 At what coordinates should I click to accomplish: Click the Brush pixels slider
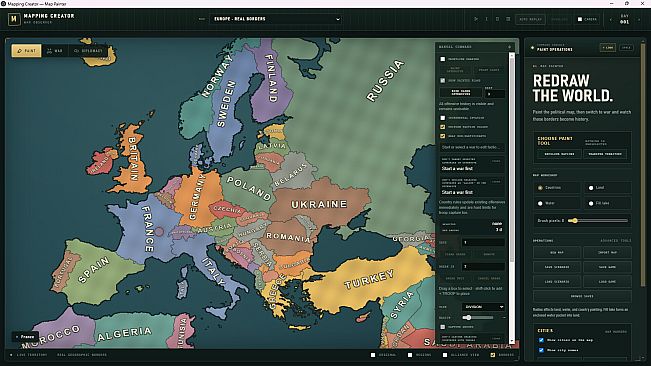point(598,221)
